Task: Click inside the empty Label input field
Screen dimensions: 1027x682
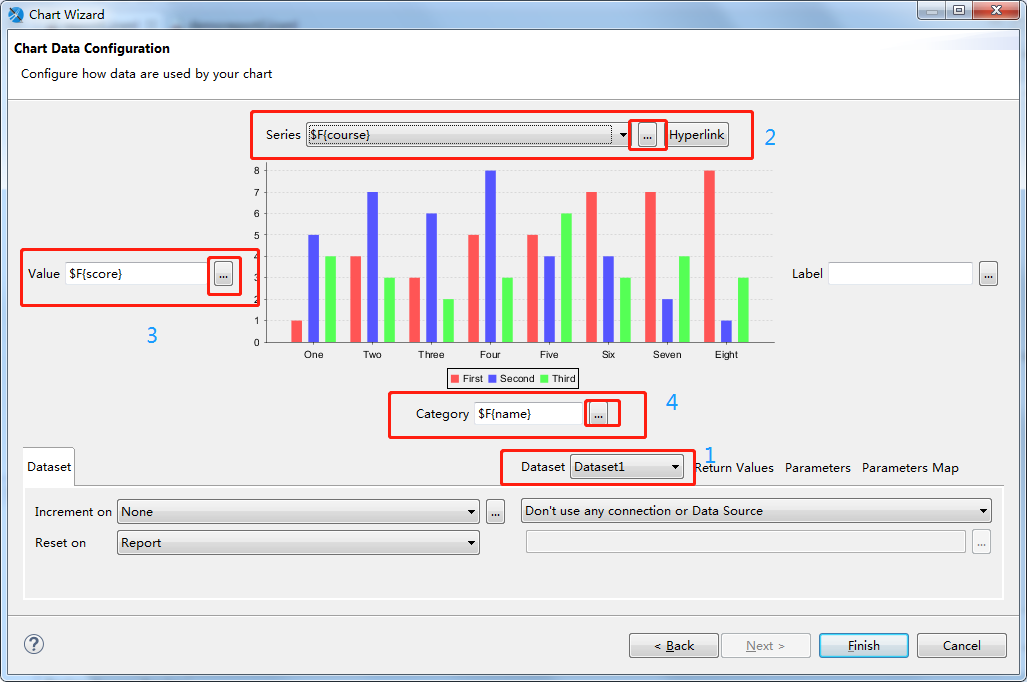Action: [x=899, y=273]
